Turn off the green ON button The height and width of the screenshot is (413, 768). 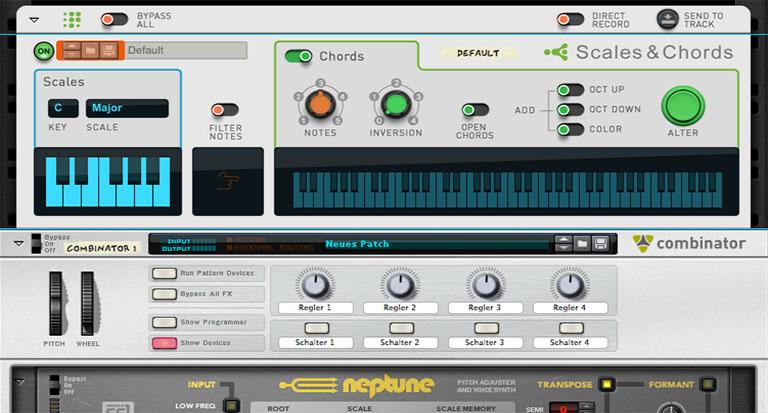[44, 51]
